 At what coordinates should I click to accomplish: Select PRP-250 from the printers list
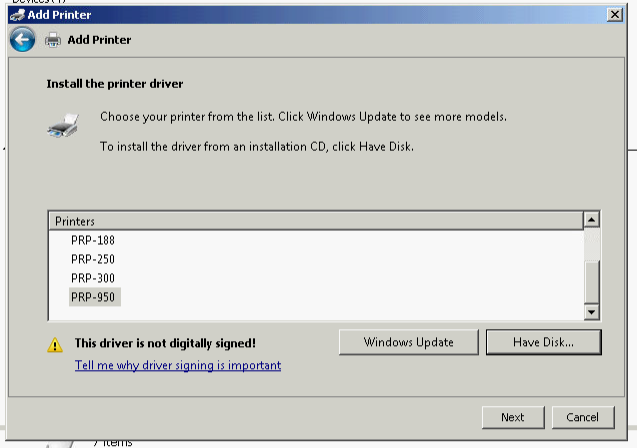pyautogui.click(x=93, y=259)
